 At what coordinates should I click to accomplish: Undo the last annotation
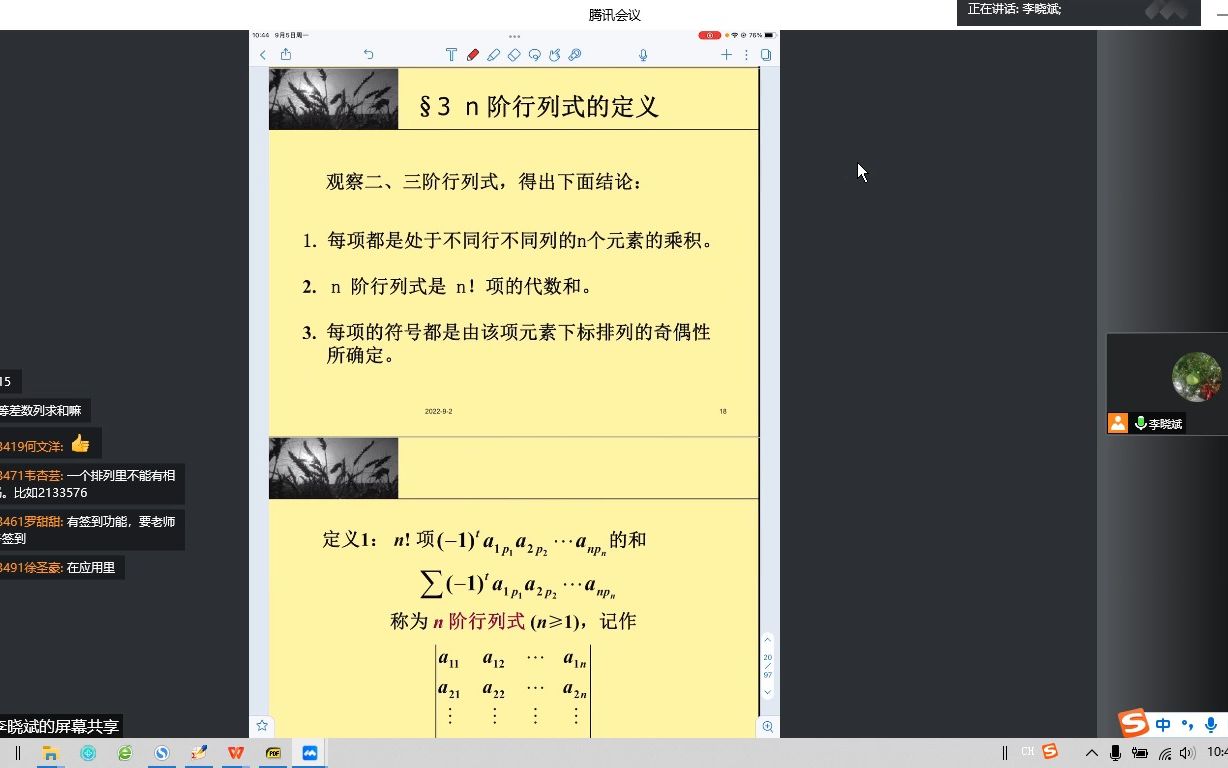click(368, 54)
